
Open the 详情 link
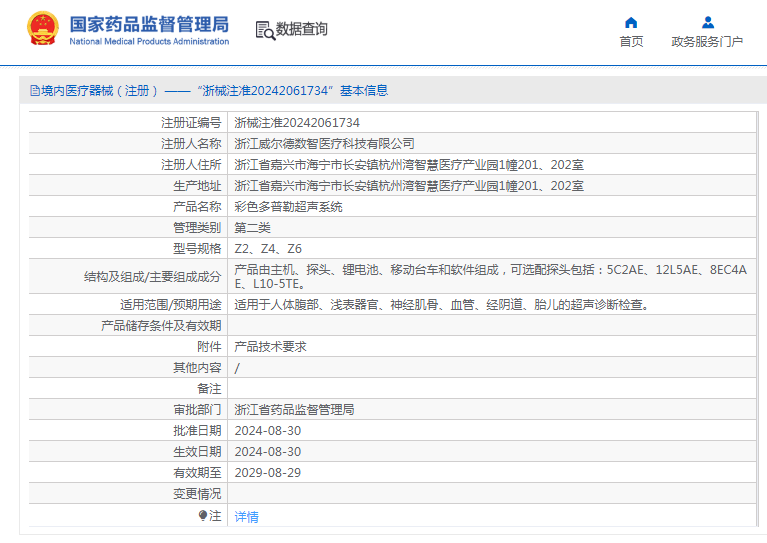coord(246,517)
